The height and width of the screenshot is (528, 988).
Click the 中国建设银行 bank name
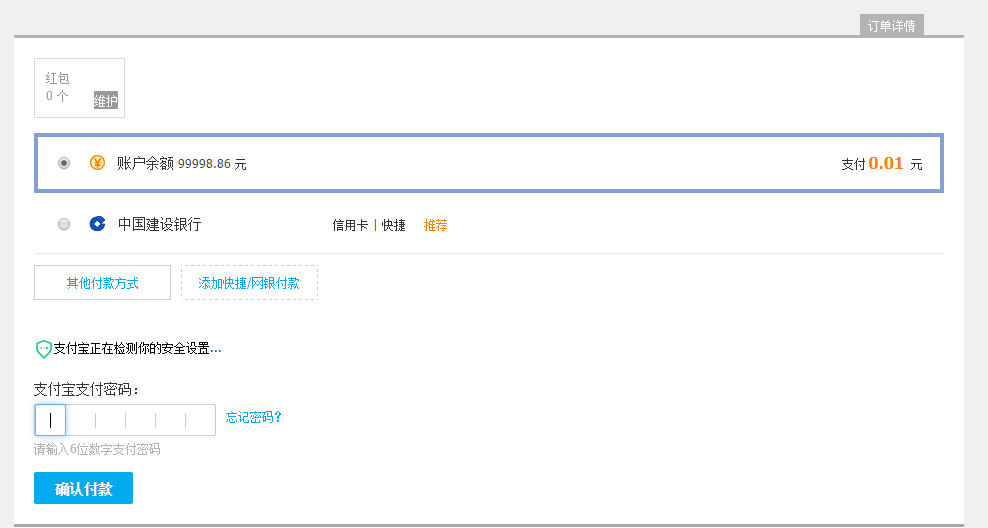(x=159, y=225)
